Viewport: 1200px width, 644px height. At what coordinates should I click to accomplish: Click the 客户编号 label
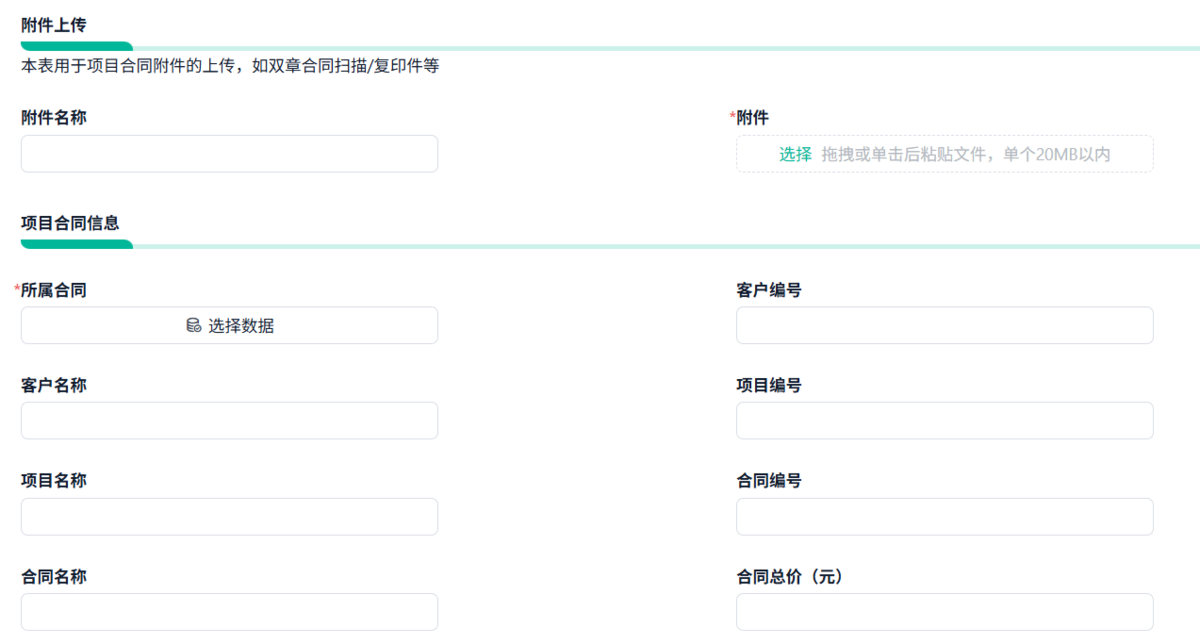coord(769,290)
